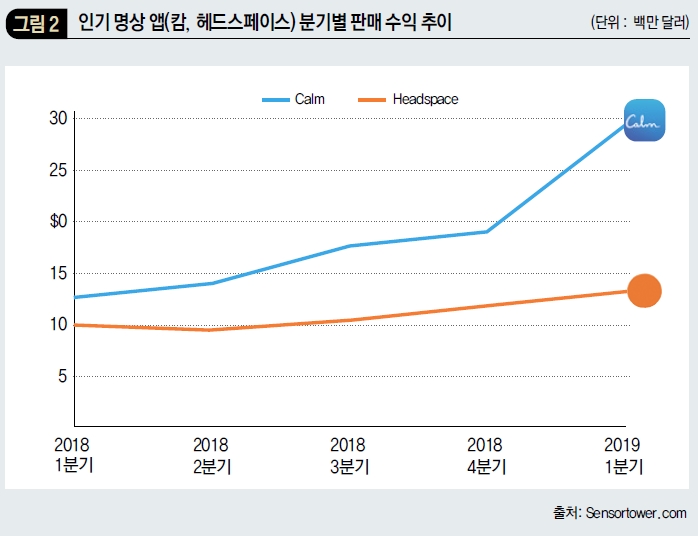The height and width of the screenshot is (536, 698).
Task: Click the chart title '인기 명상 앱(캄, 헤드스페이스) 분기별 판매 수익 추이'
Action: pos(265,22)
